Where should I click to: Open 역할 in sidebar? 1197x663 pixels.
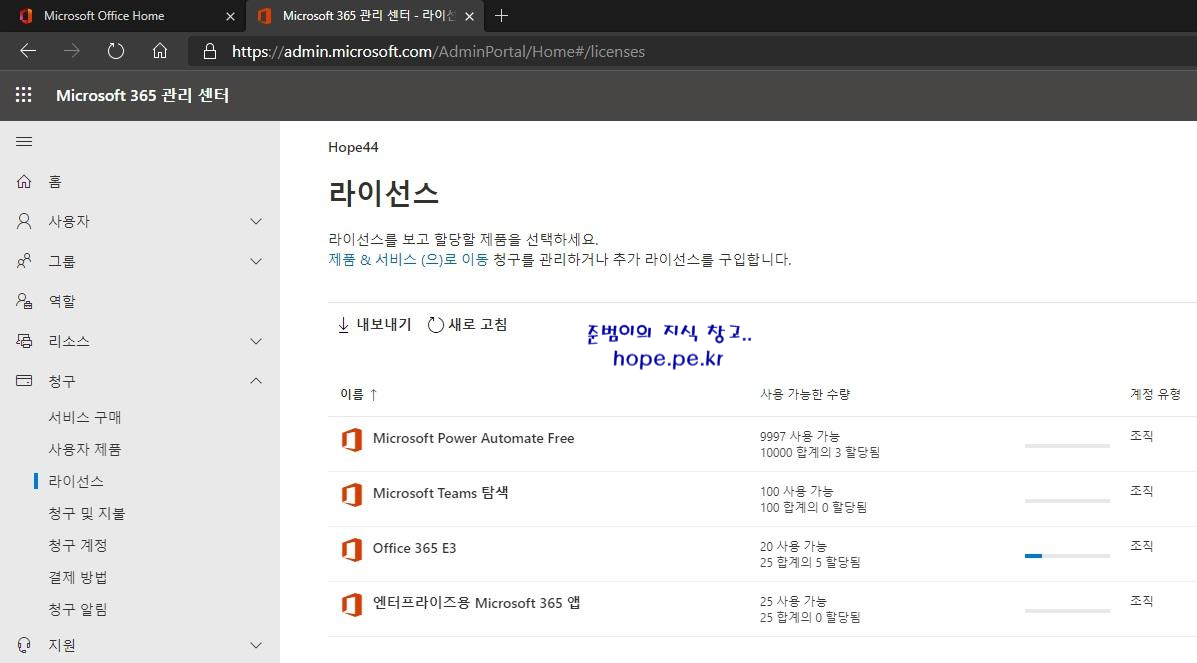[x=62, y=301]
